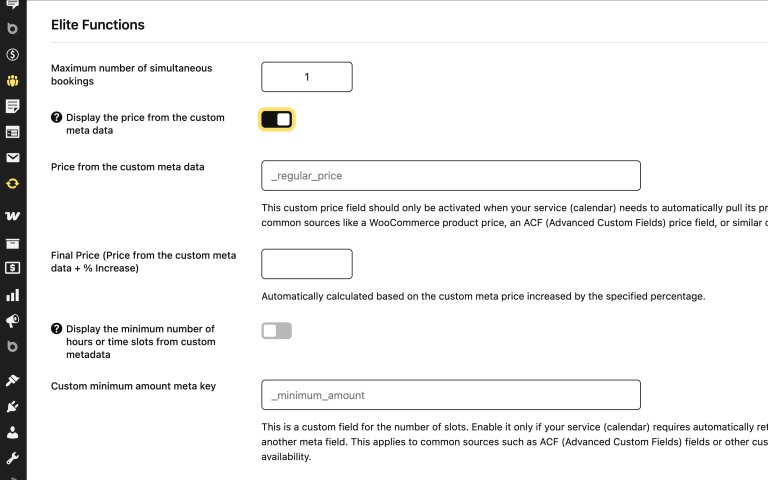Screen dimensions: 768x480
Task: Open the person Users icon
Action: point(13,432)
